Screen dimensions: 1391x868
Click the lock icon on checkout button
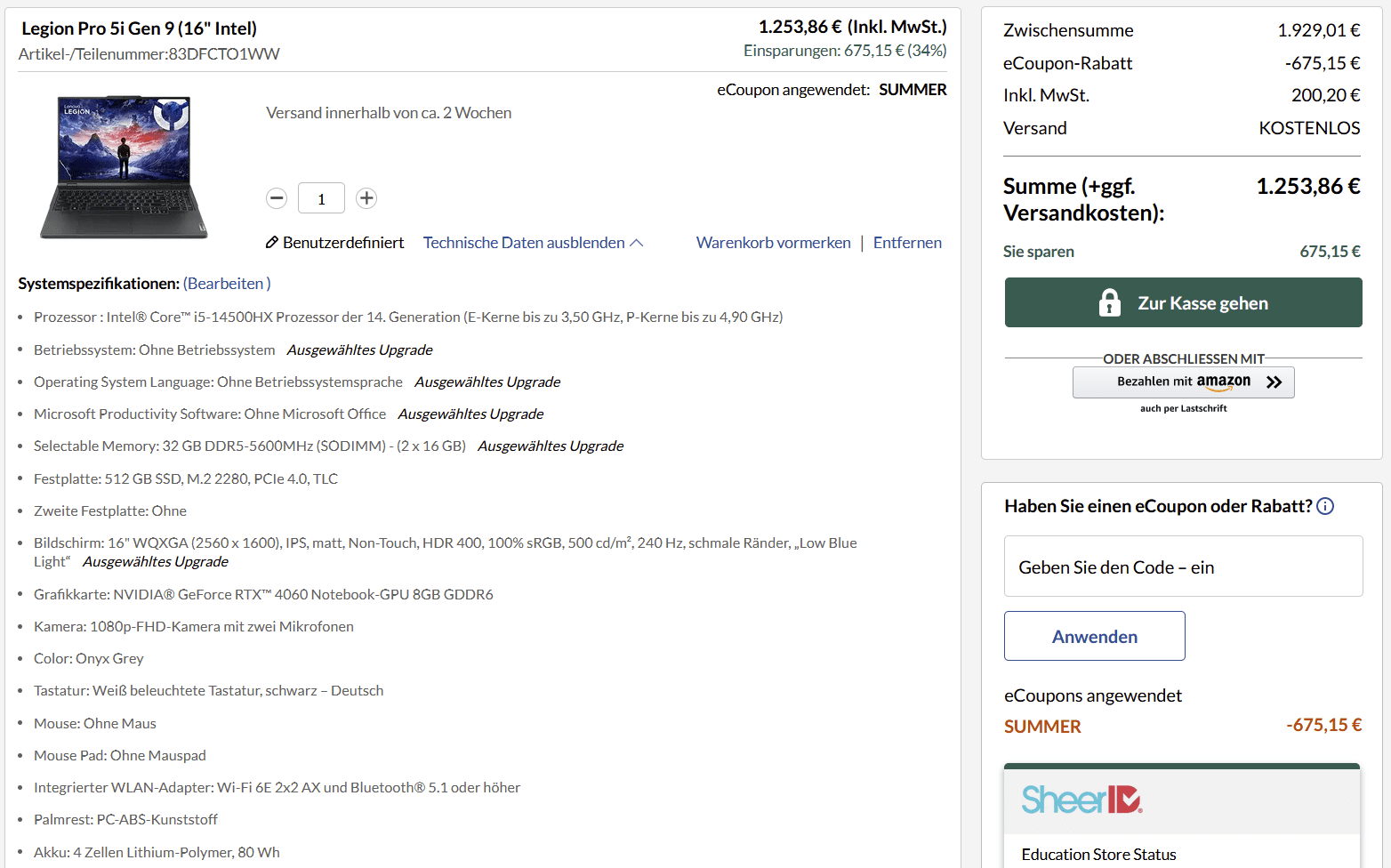point(1109,302)
